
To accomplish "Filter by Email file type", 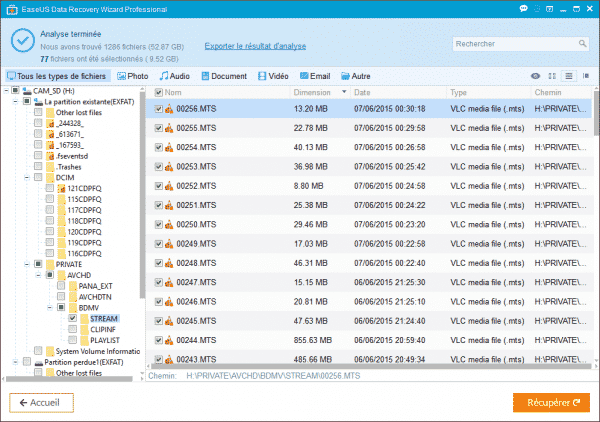I will point(315,76).
